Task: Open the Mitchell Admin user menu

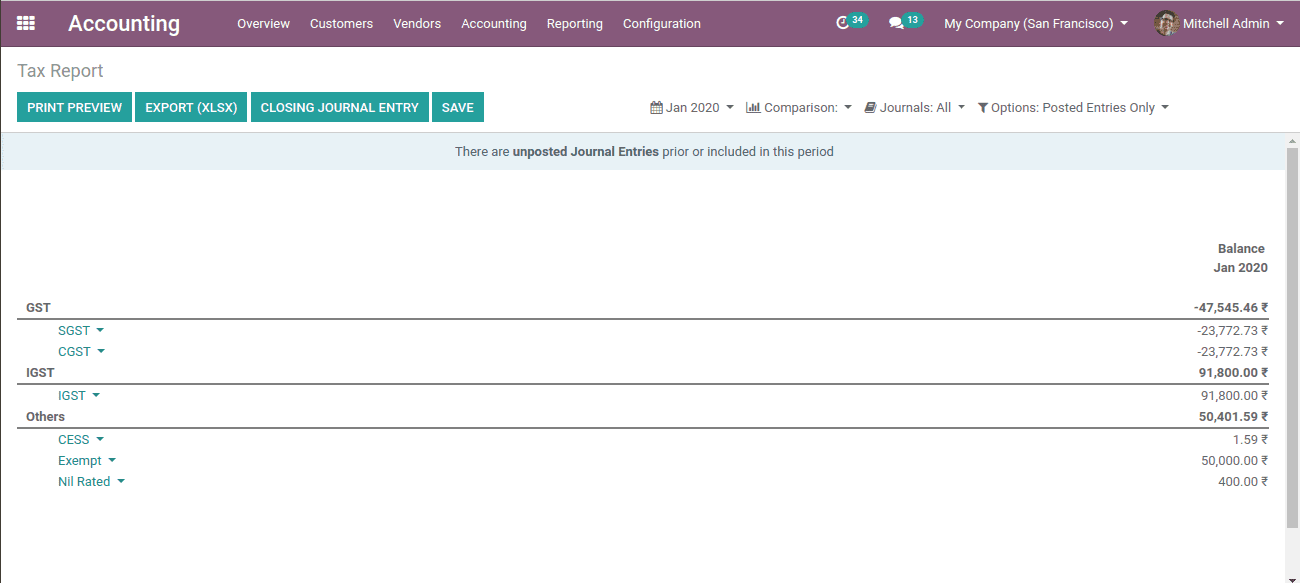Action: point(1219,23)
